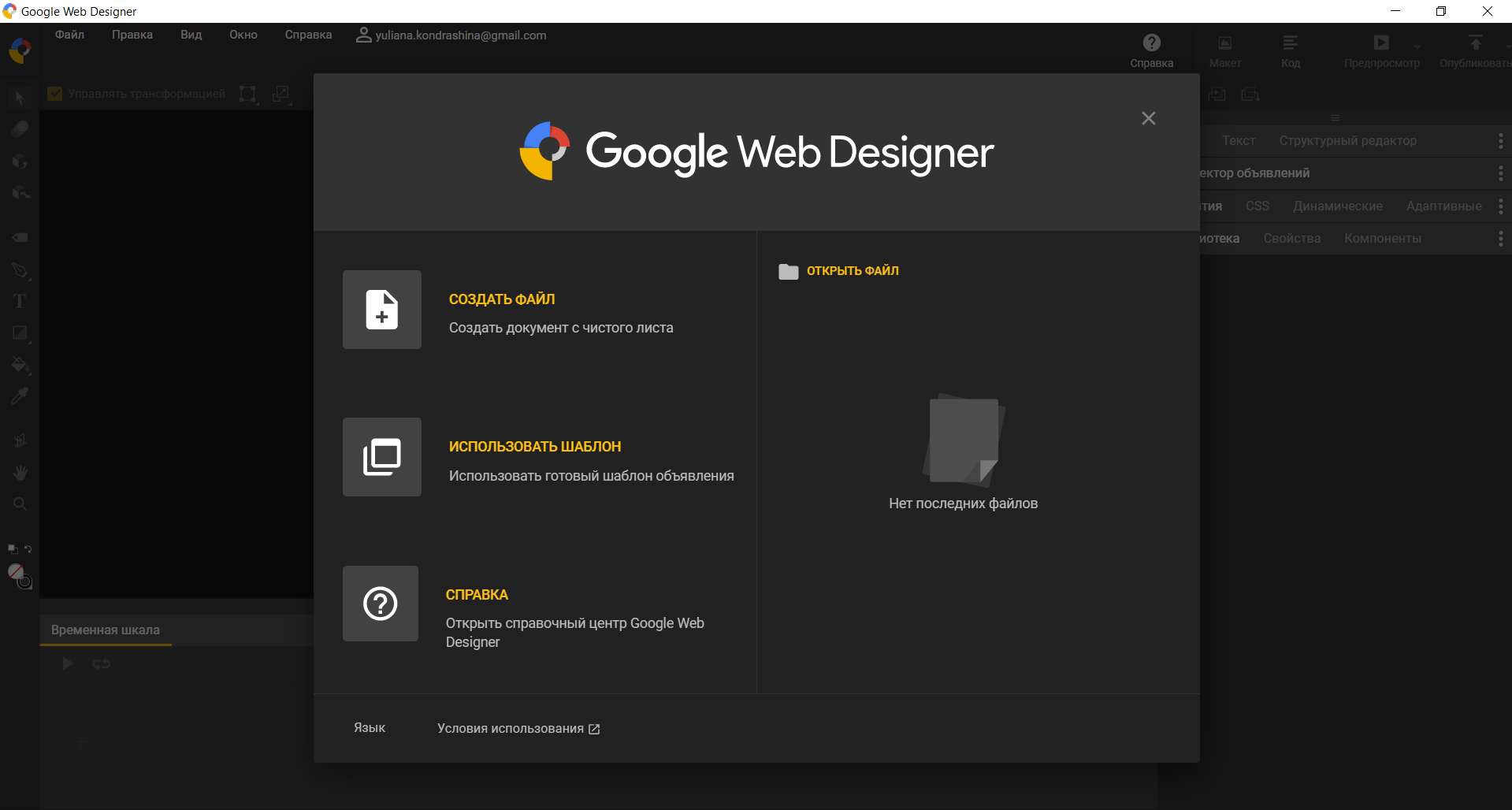Click the yuliana.kondrashina account entry
The width and height of the screenshot is (1512, 810).
coord(451,35)
